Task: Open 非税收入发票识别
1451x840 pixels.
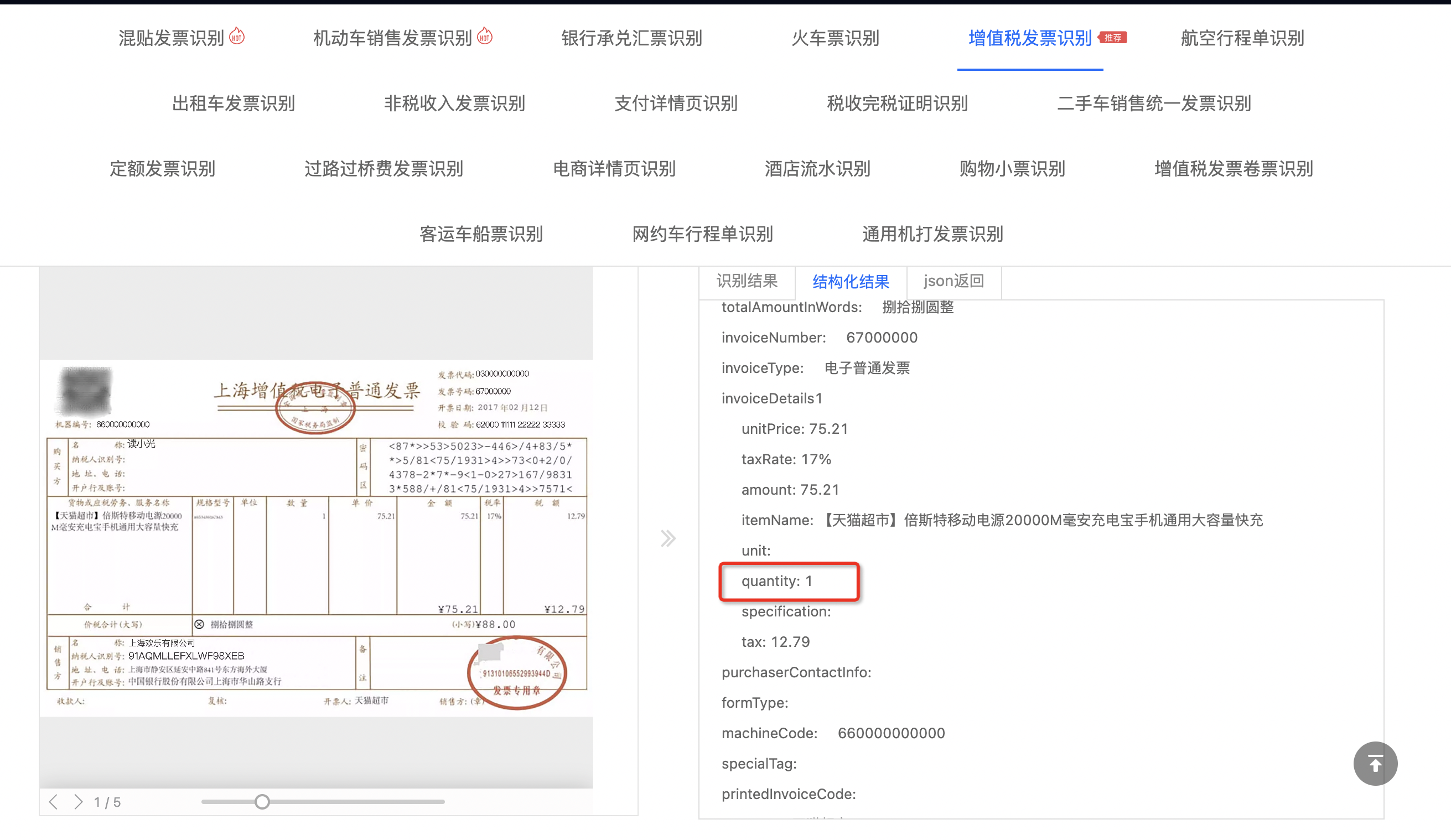Action: (x=455, y=103)
